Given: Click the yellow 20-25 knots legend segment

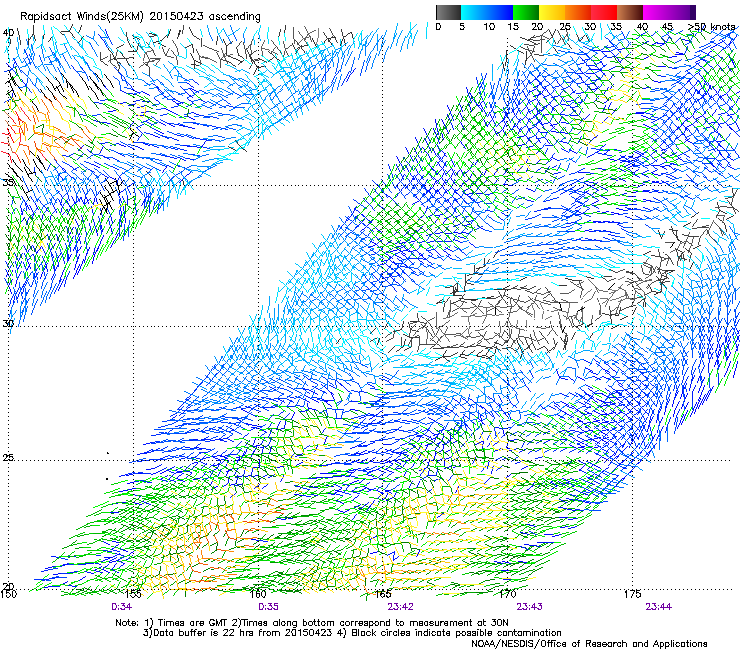Looking at the screenshot, I should tap(552, 12).
